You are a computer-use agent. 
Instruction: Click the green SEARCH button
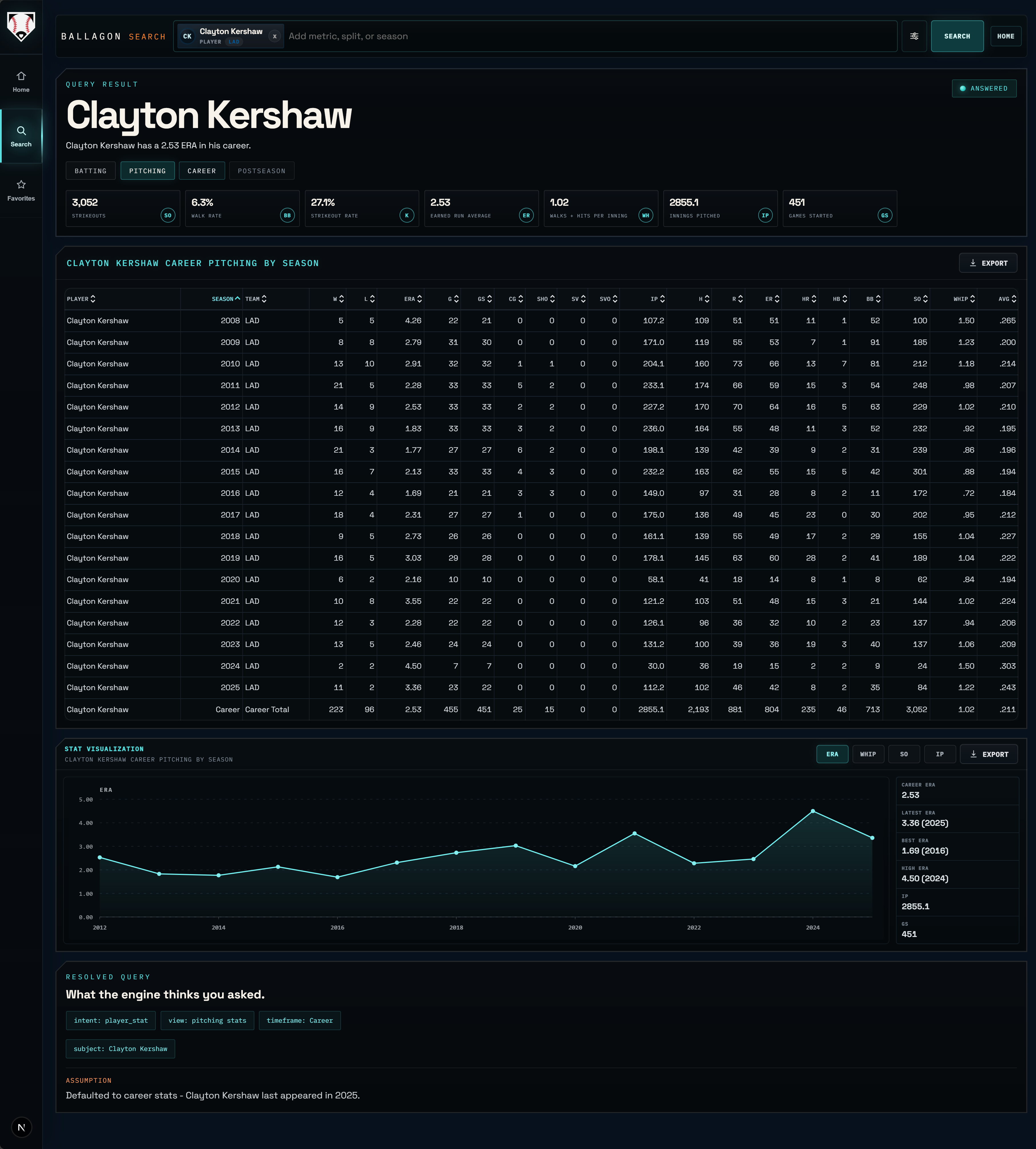coord(956,36)
